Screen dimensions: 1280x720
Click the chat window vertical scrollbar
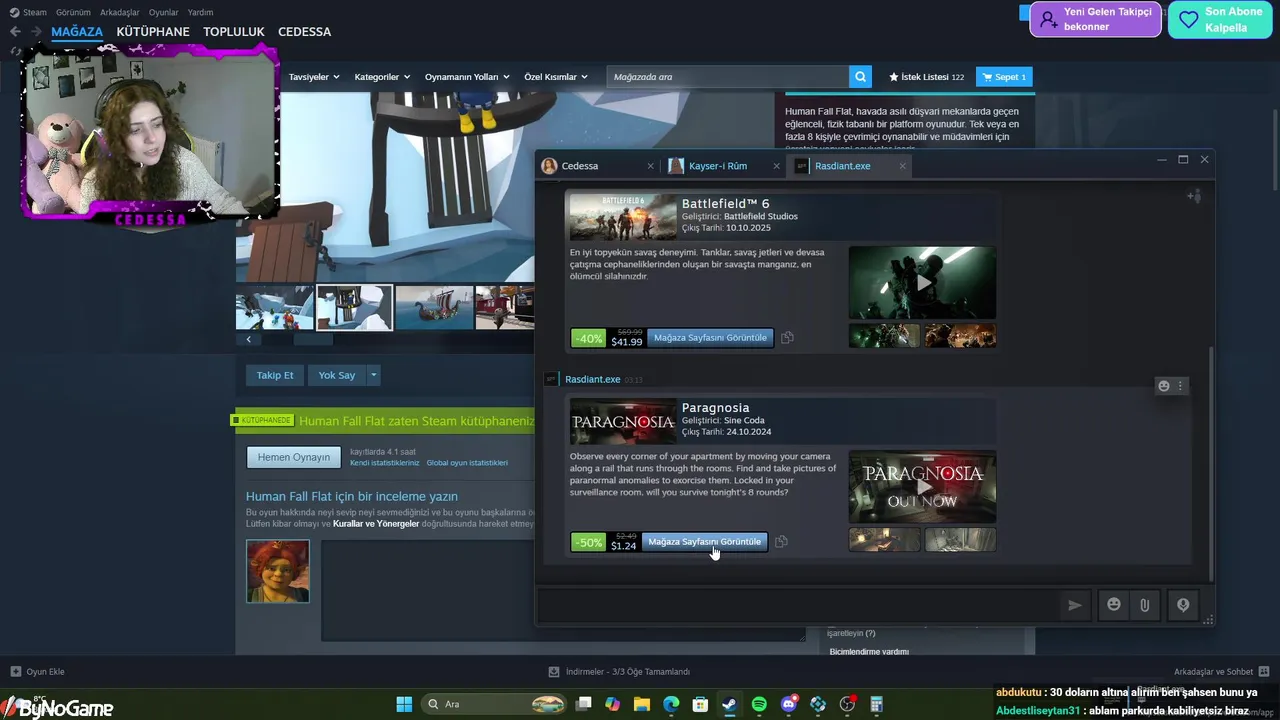click(1210, 462)
